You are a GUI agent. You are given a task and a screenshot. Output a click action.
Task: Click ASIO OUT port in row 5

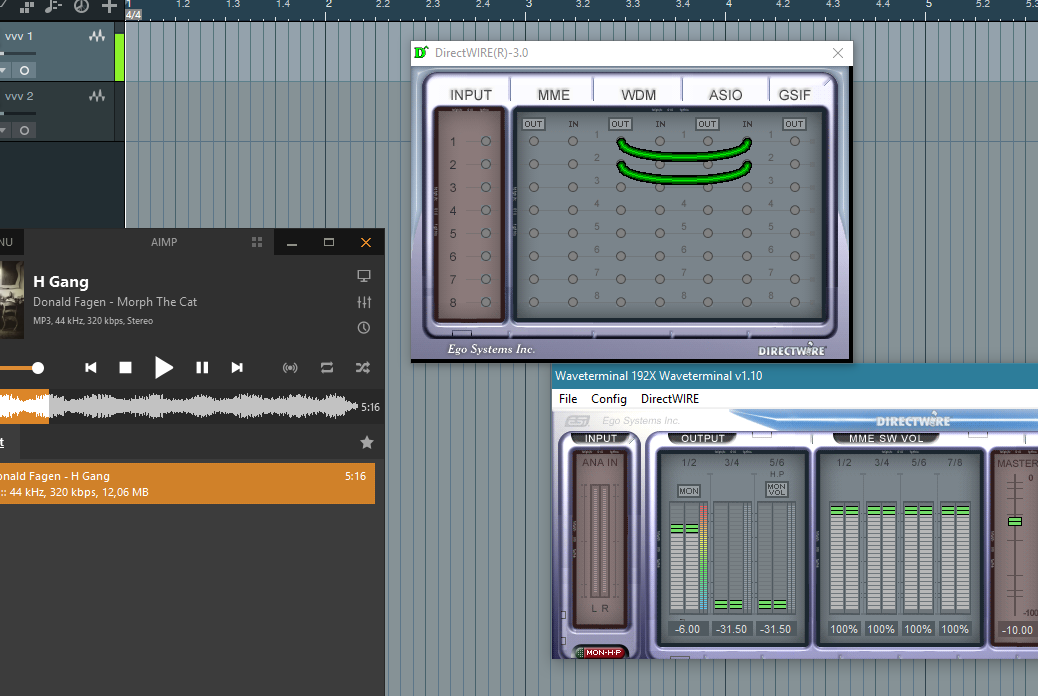[x=708, y=233]
